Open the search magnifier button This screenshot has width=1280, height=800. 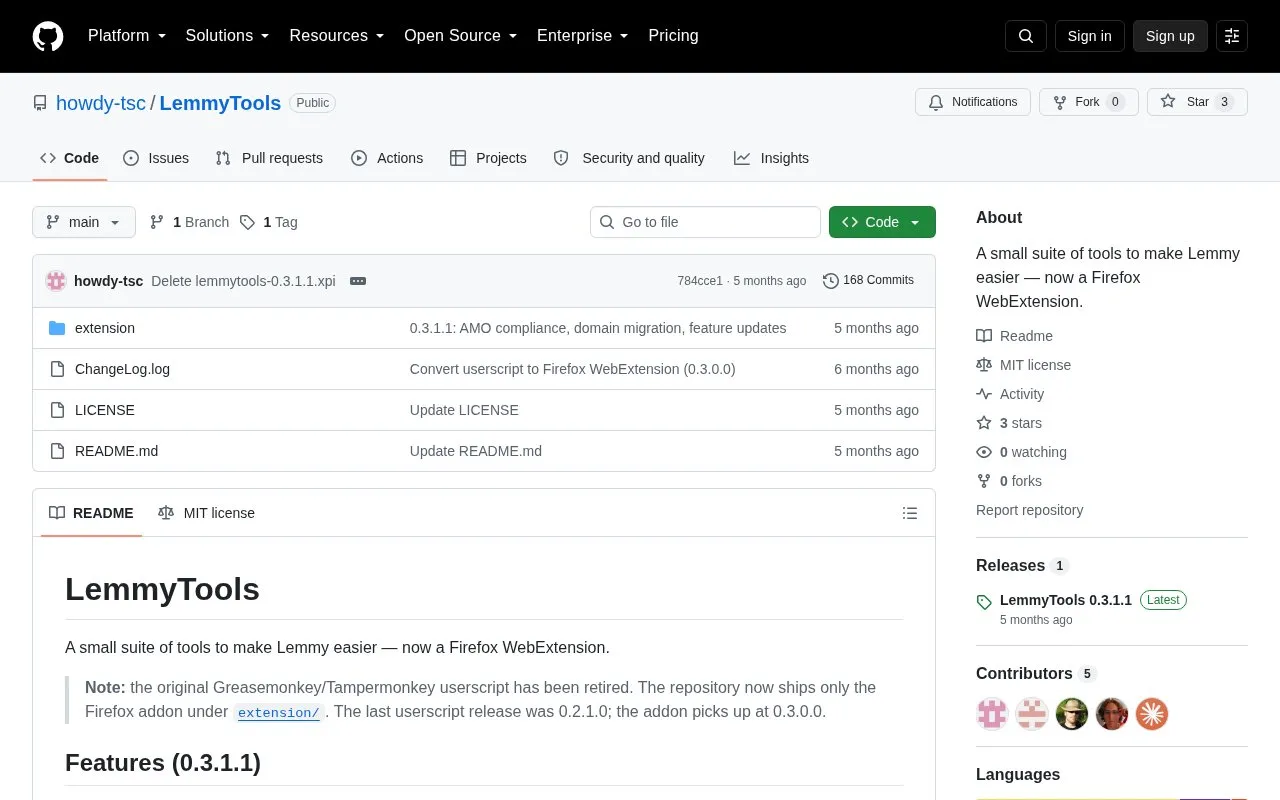[1026, 36]
